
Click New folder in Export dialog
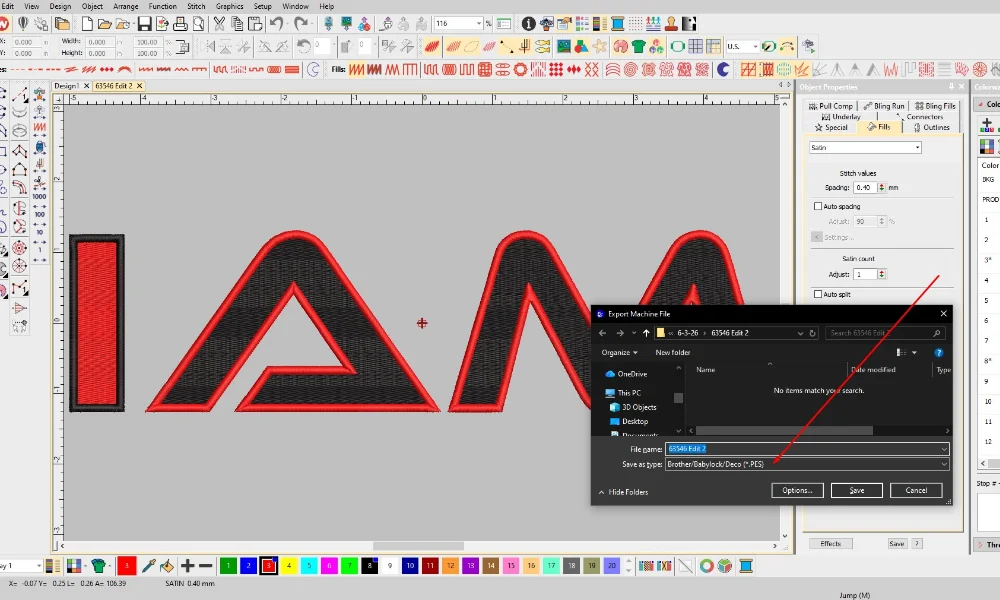tap(672, 353)
